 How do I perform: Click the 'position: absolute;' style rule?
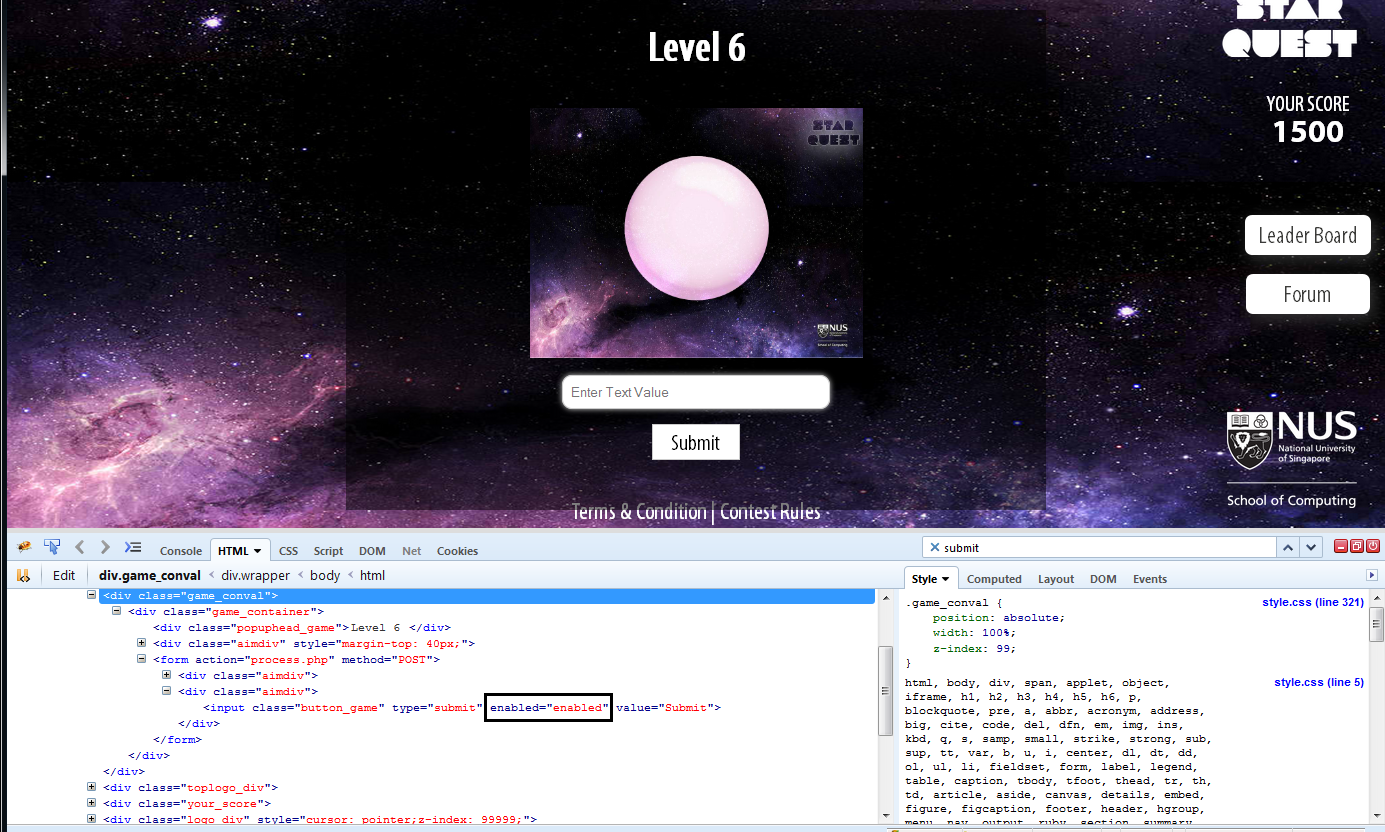[x=999, y=617]
